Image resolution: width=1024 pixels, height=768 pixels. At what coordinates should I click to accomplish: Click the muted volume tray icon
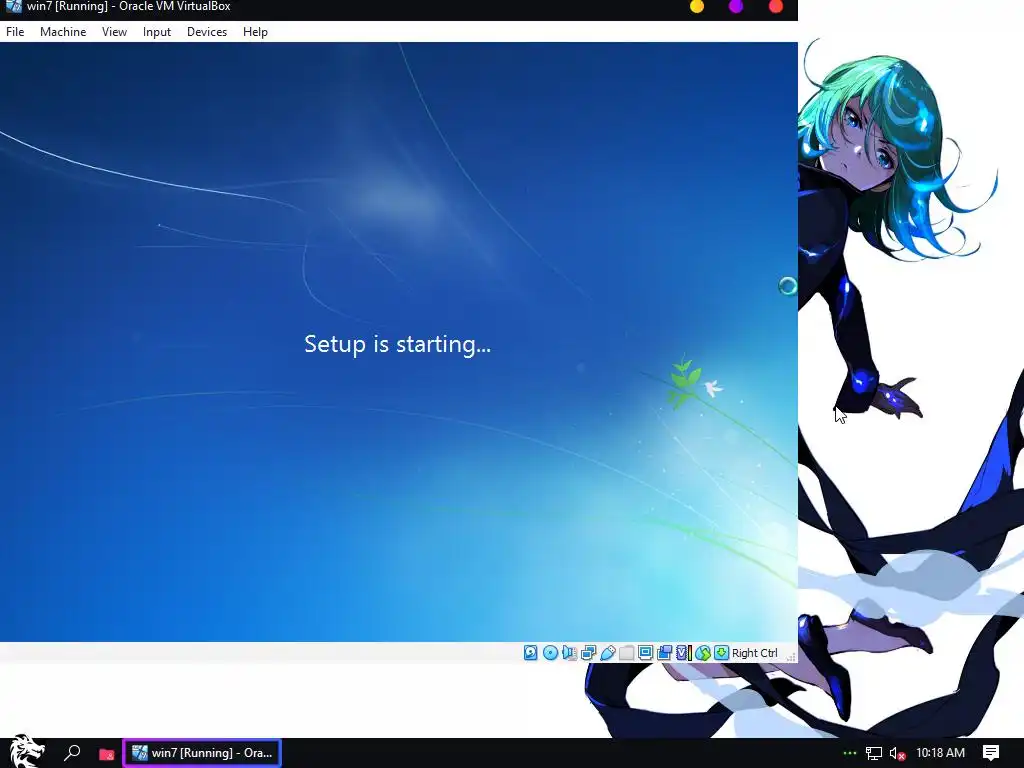pos(897,754)
